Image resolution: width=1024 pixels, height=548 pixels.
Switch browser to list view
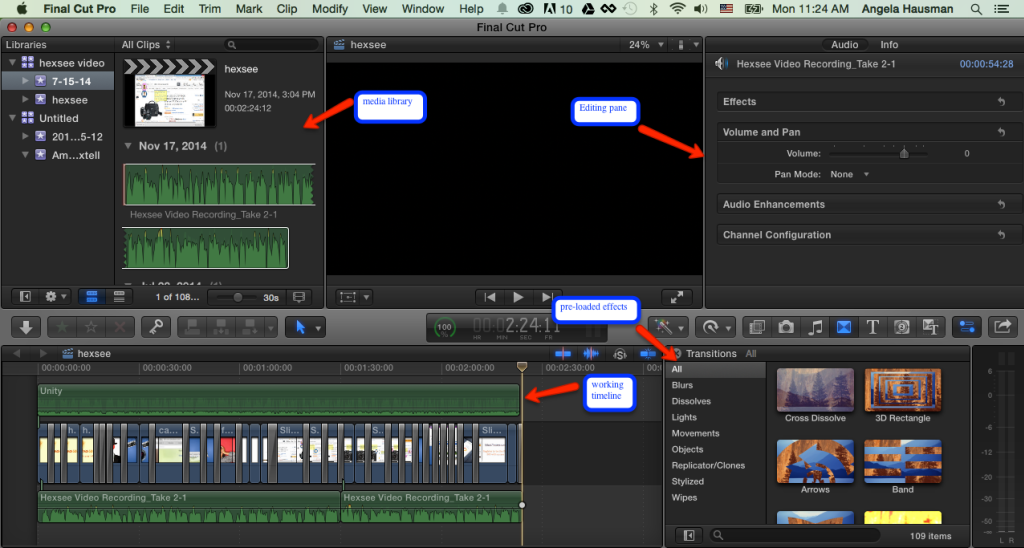point(119,297)
